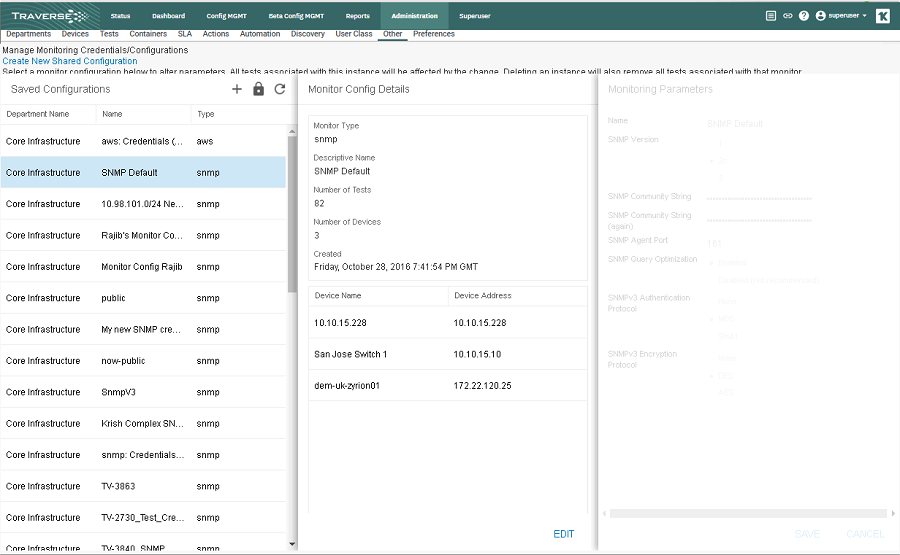Screen dimensions: 900x555
Task: Open the help question mark icon
Action: pos(804,15)
